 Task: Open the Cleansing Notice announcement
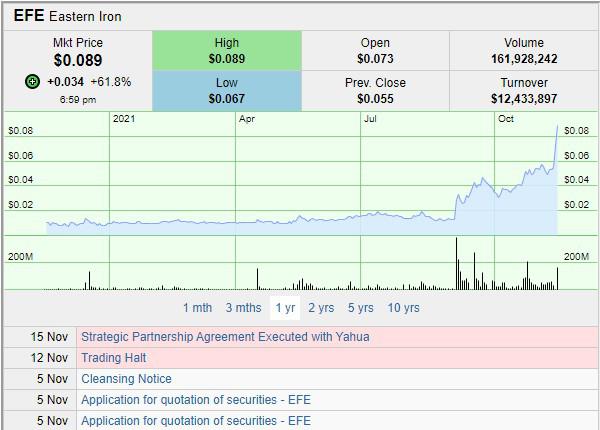pos(126,379)
